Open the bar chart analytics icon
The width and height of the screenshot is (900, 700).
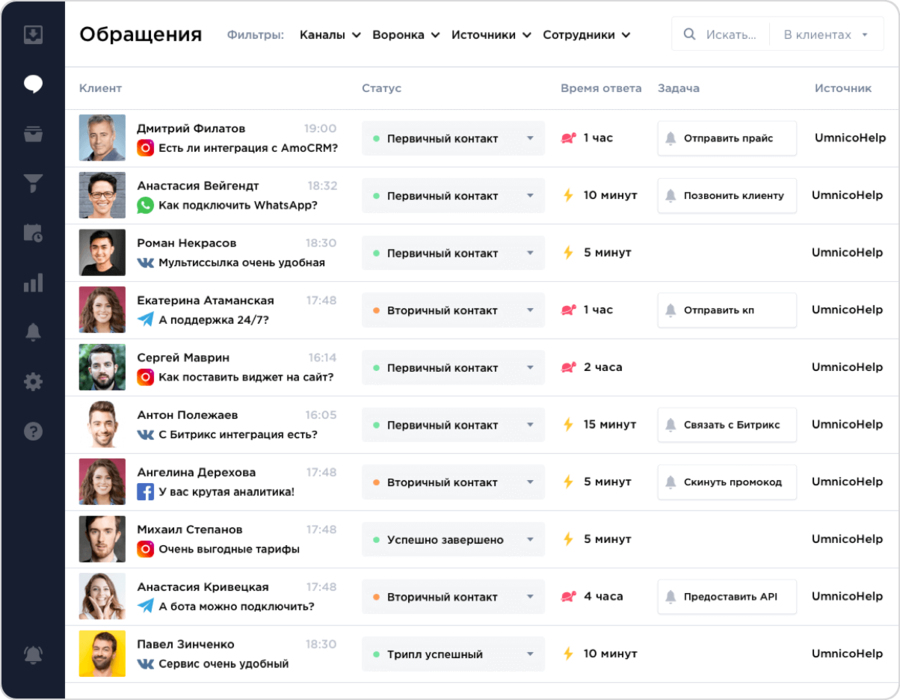coord(33,282)
